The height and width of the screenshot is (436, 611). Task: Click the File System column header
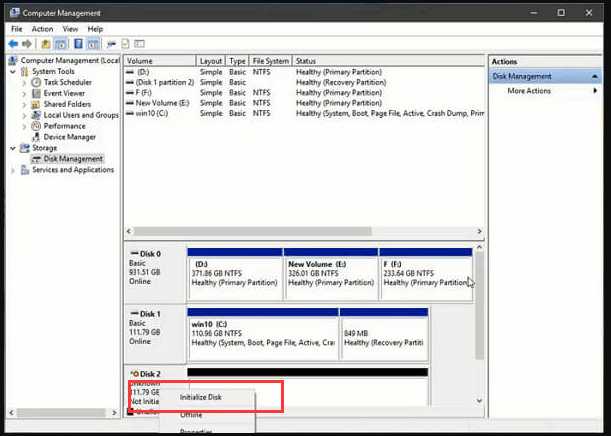[x=270, y=61]
